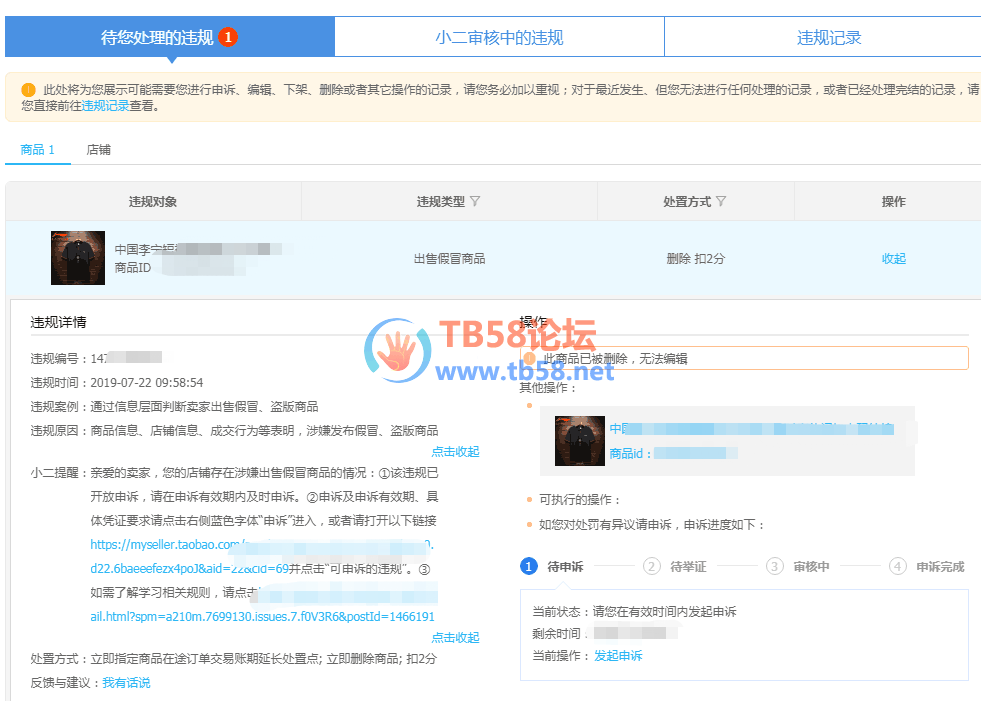Open the myseller.taobao.com appeal link
The height and width of the screenshot is (701, 981).
click(165, 545)
